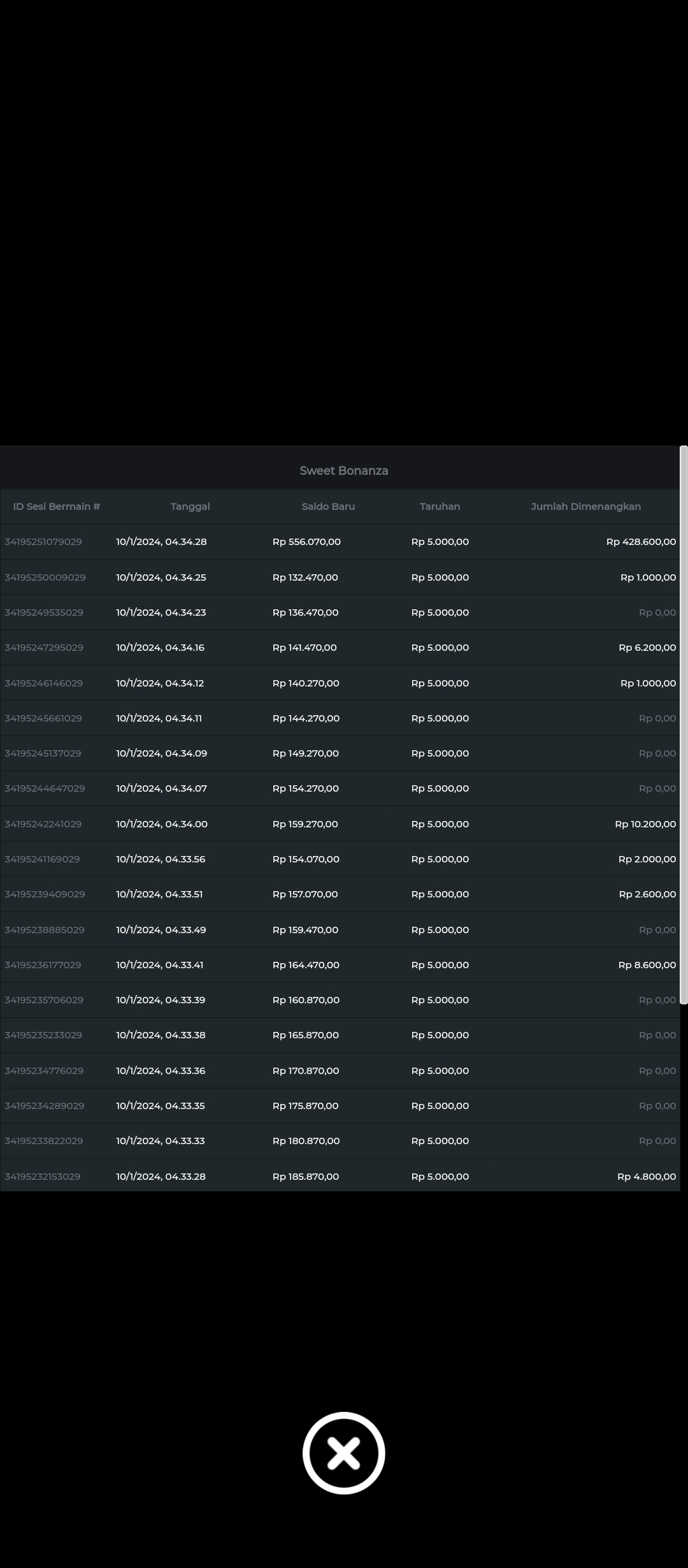Close the game history overlay
Viewport: 688px width, 1568px height.
point(343,1453)
